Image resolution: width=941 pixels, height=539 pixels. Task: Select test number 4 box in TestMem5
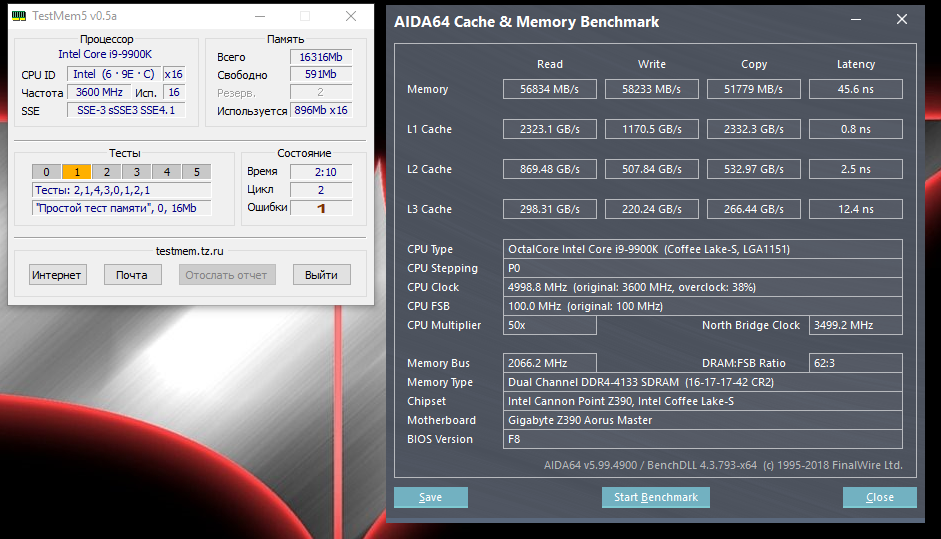coord(166,172)
